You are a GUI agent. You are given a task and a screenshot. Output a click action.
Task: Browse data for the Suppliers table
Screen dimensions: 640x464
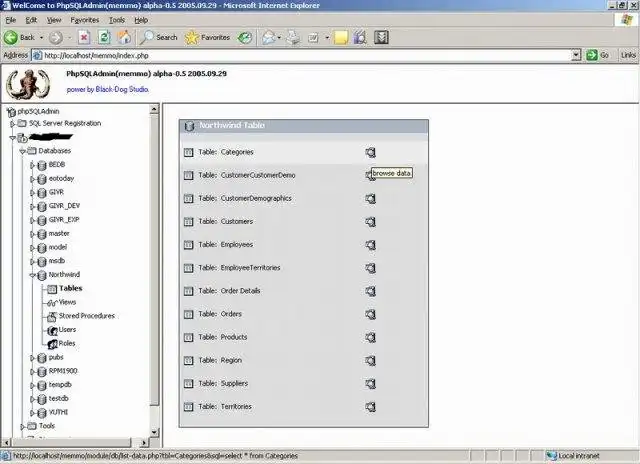[370, 384]
